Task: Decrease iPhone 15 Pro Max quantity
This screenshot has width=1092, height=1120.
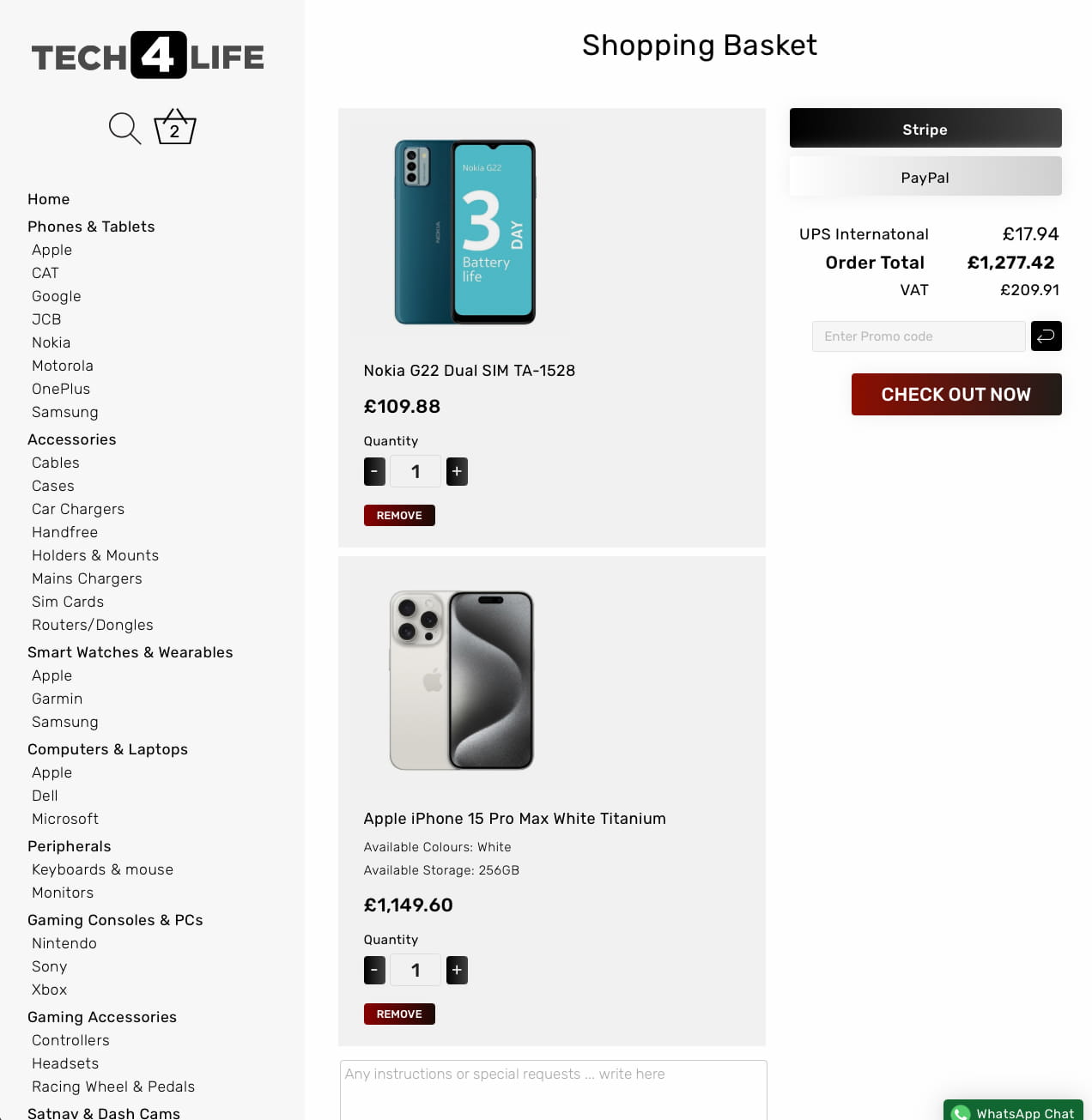Action: [374, 970]
